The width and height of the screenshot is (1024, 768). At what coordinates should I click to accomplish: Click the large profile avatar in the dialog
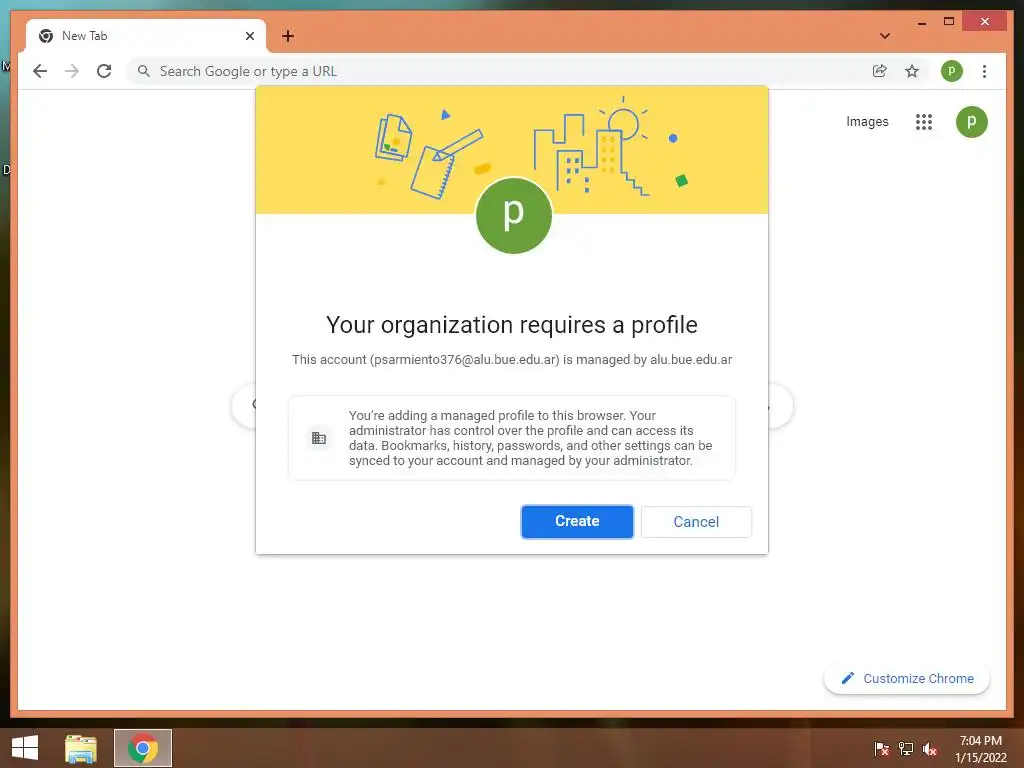click(x=514, y=216)
